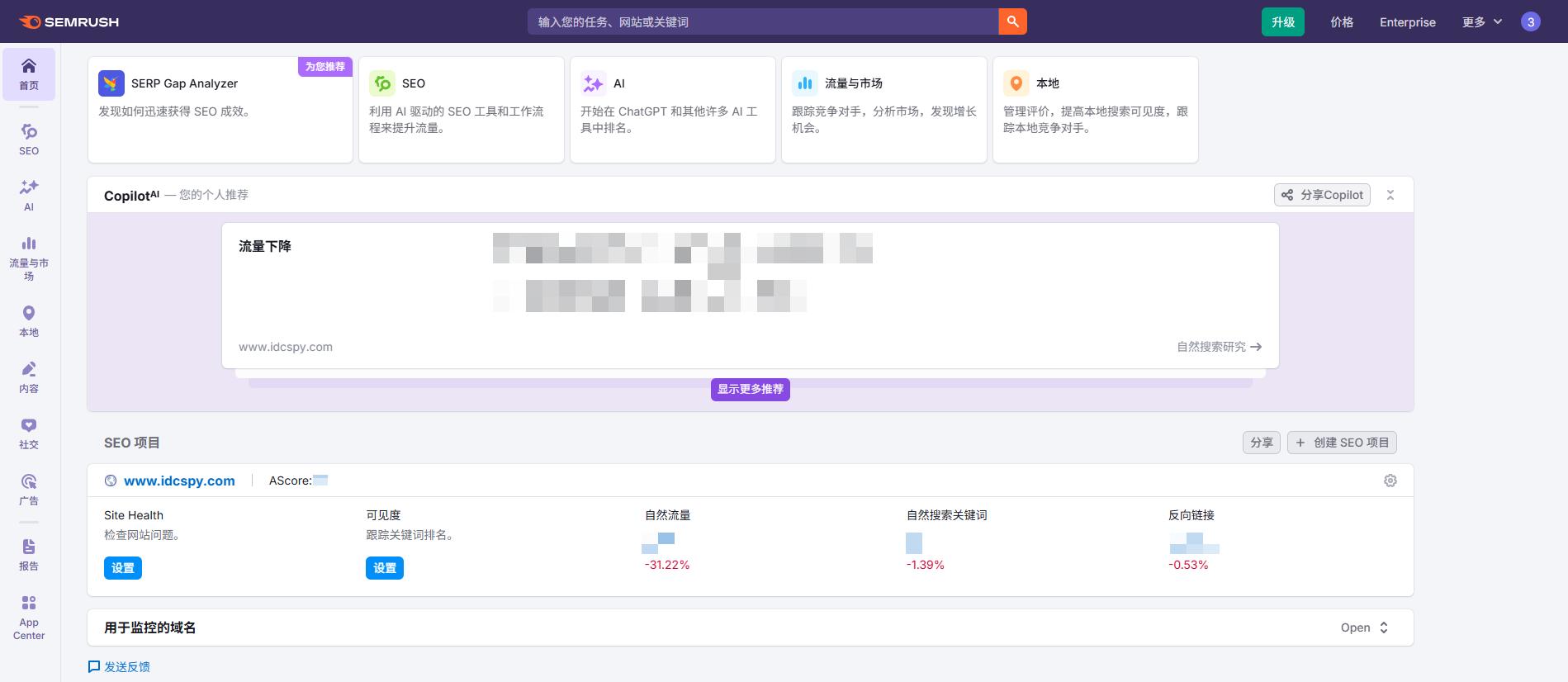Open the 报告 sidebar section
Image resolution: width=1568 pixels, height=682 pixels.
[x=29, y=555]
